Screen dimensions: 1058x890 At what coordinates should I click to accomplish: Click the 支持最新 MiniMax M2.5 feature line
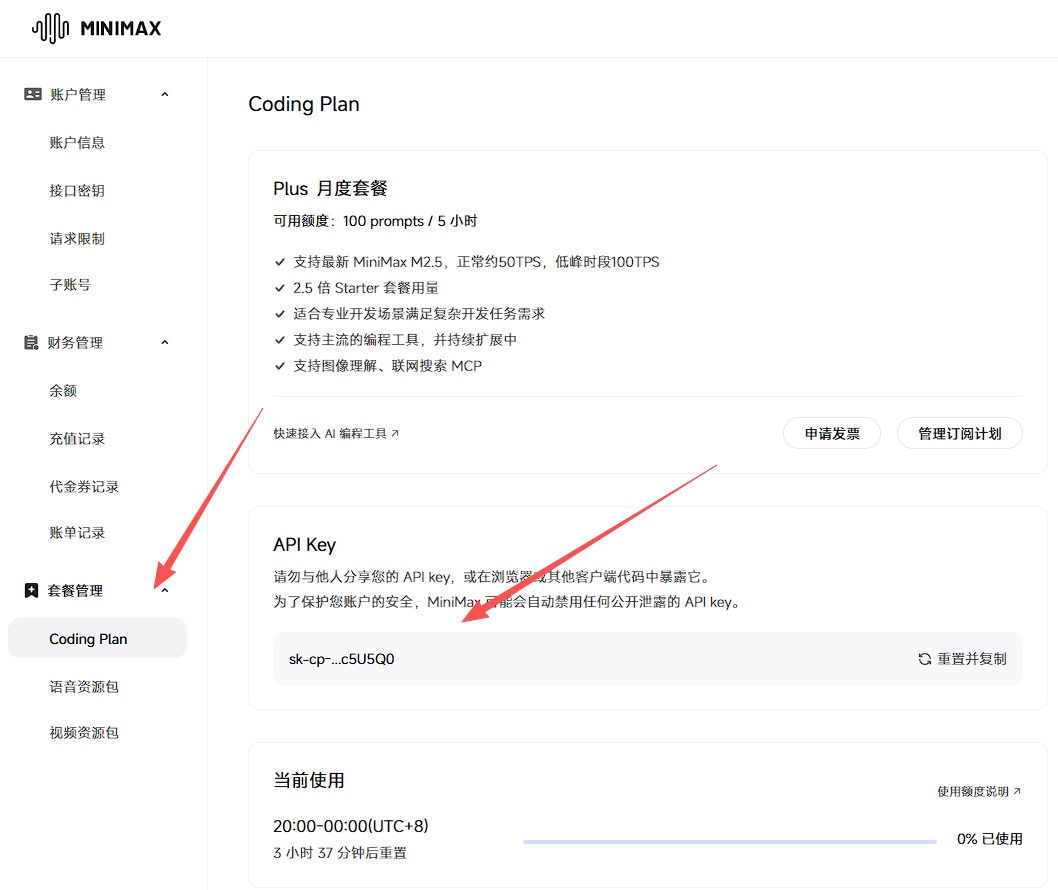pos(476,262)
